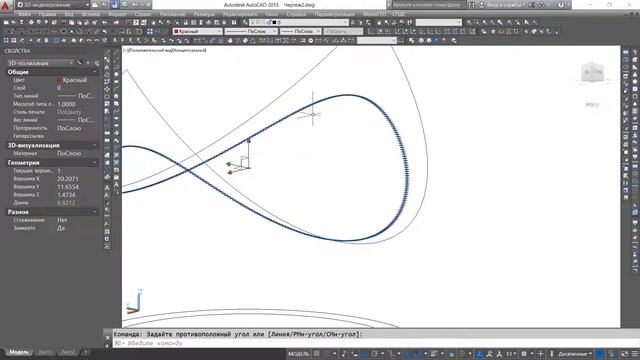Open ПоЦвету plot style dropdown
Screen dimensions: 640x360
343,31
